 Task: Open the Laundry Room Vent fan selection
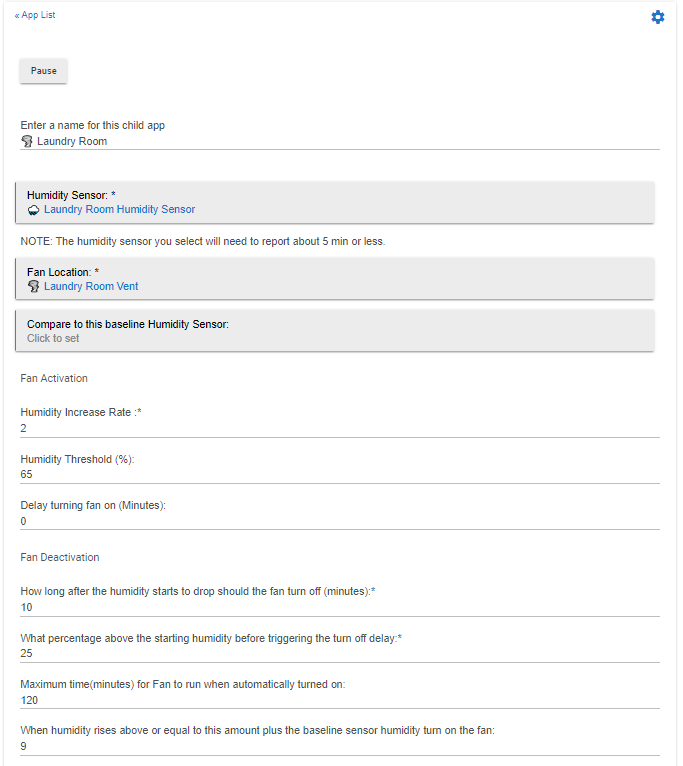pos(335,278)
